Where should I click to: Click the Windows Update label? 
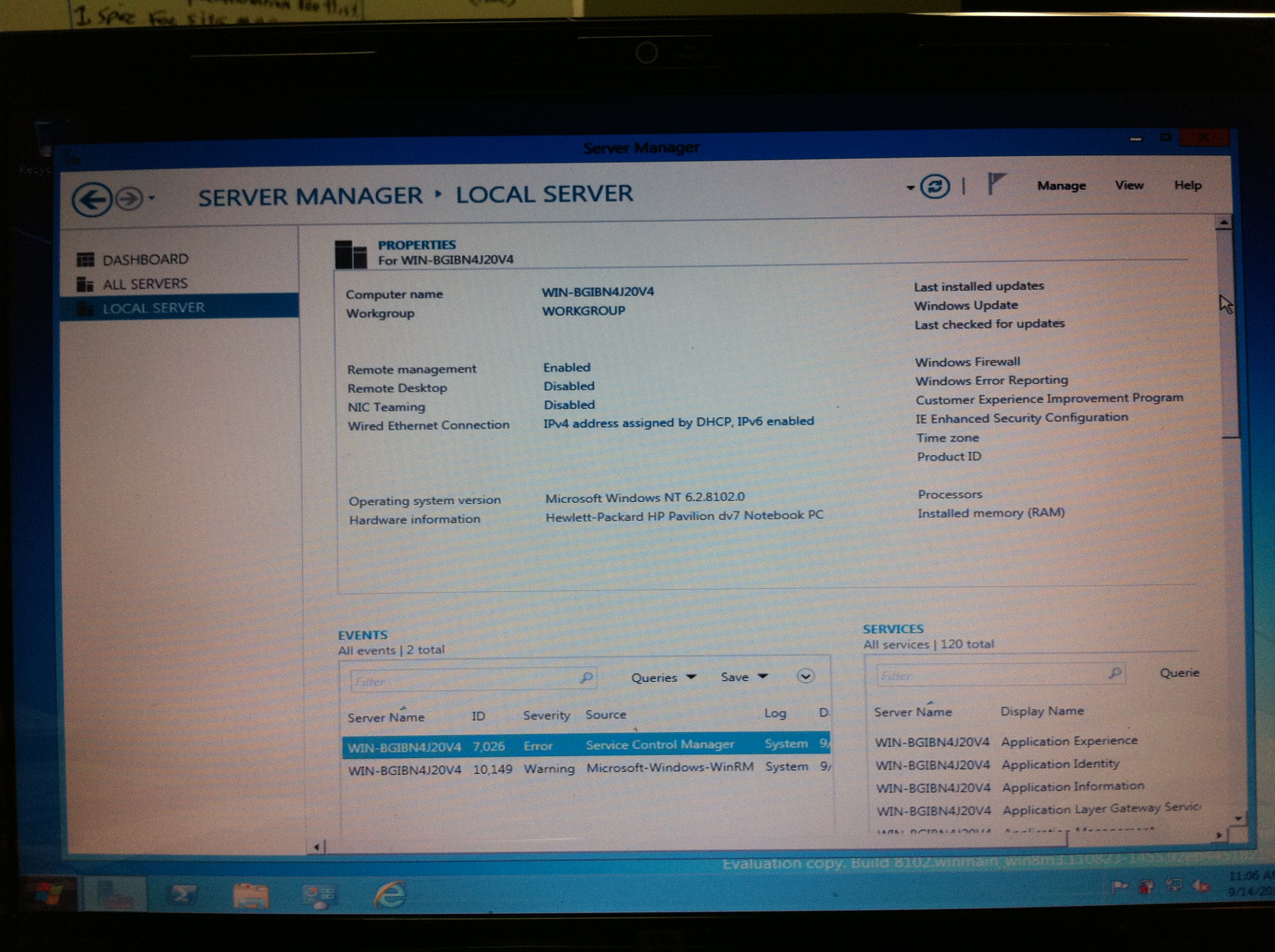(966, 305)
